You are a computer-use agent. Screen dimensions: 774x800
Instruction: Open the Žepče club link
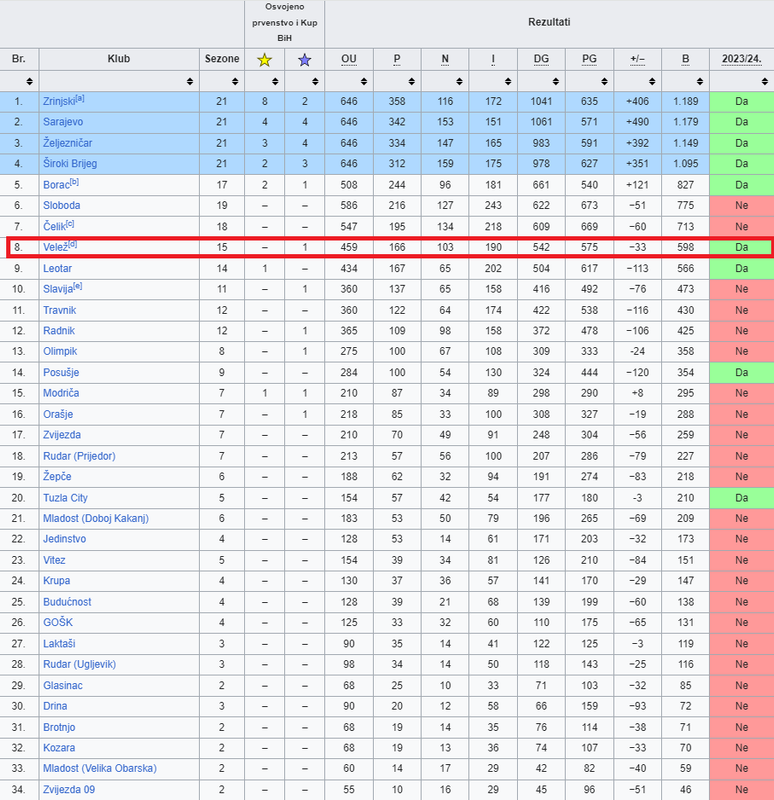pyautogui.click(x=57, y=477)
